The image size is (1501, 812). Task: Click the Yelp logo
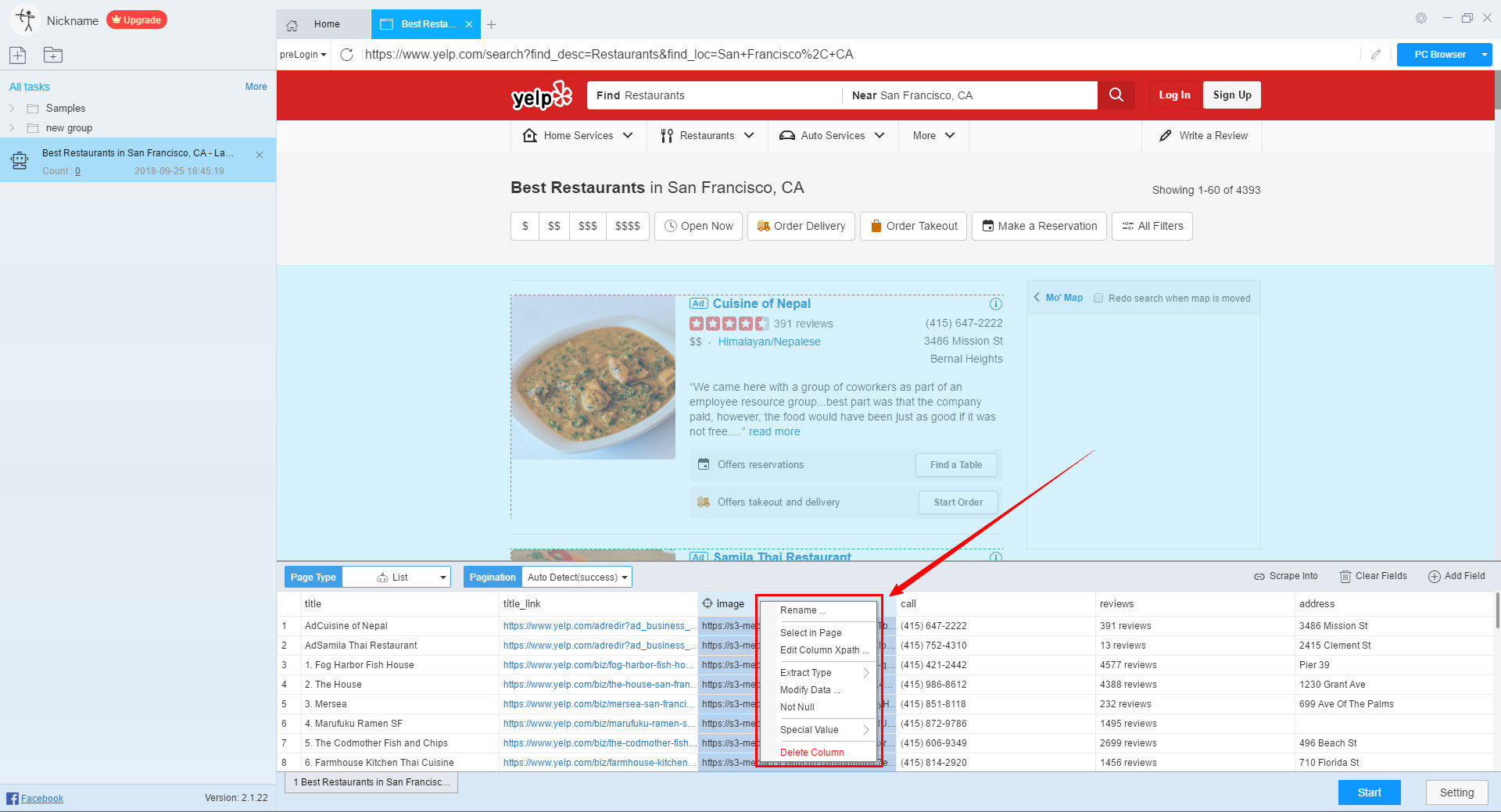tap(541, 95)
